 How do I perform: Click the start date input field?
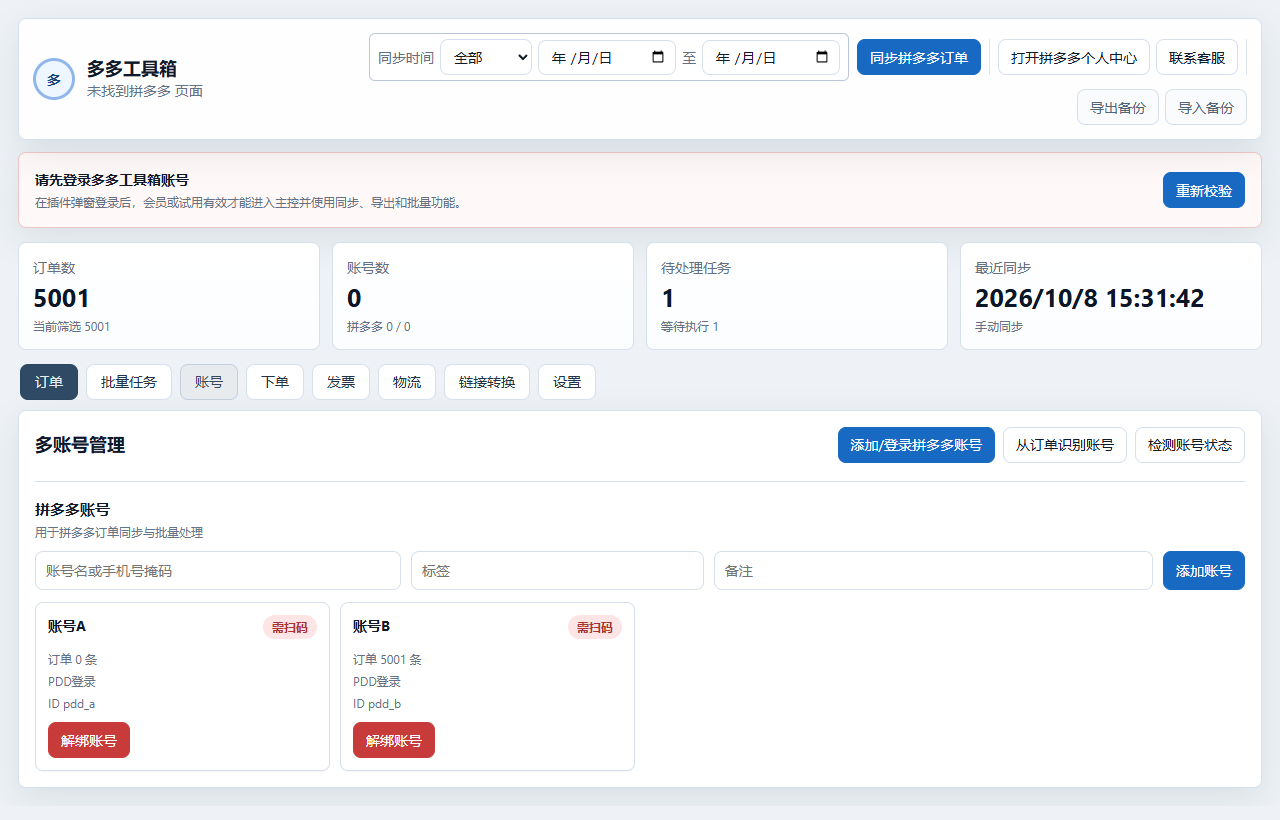pyautogui.click(x=607, y=57)
